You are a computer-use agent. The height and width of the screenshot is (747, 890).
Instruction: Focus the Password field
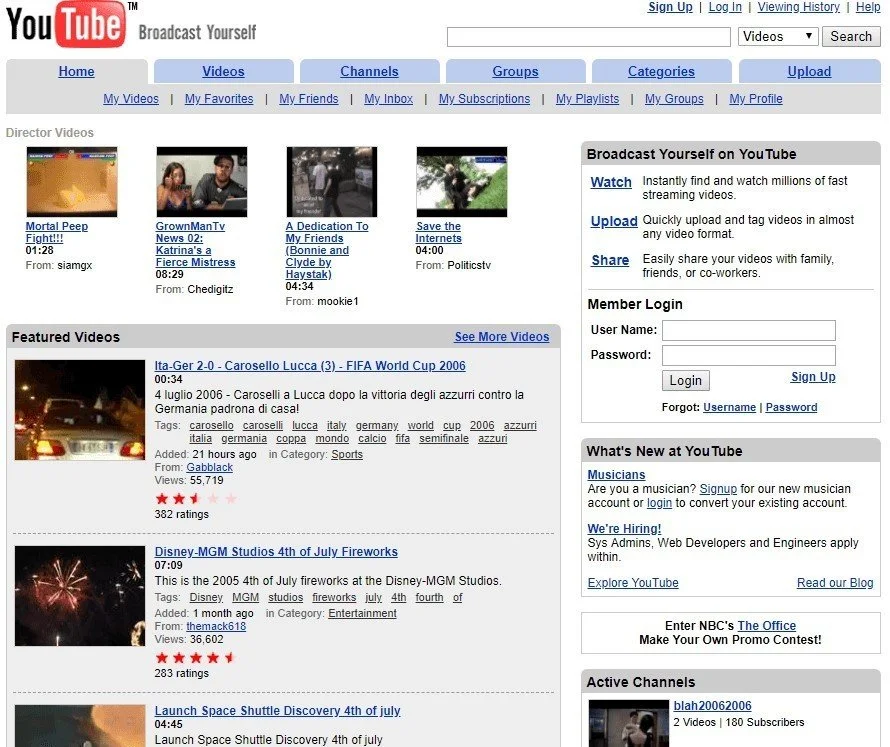tap(749, 355)
